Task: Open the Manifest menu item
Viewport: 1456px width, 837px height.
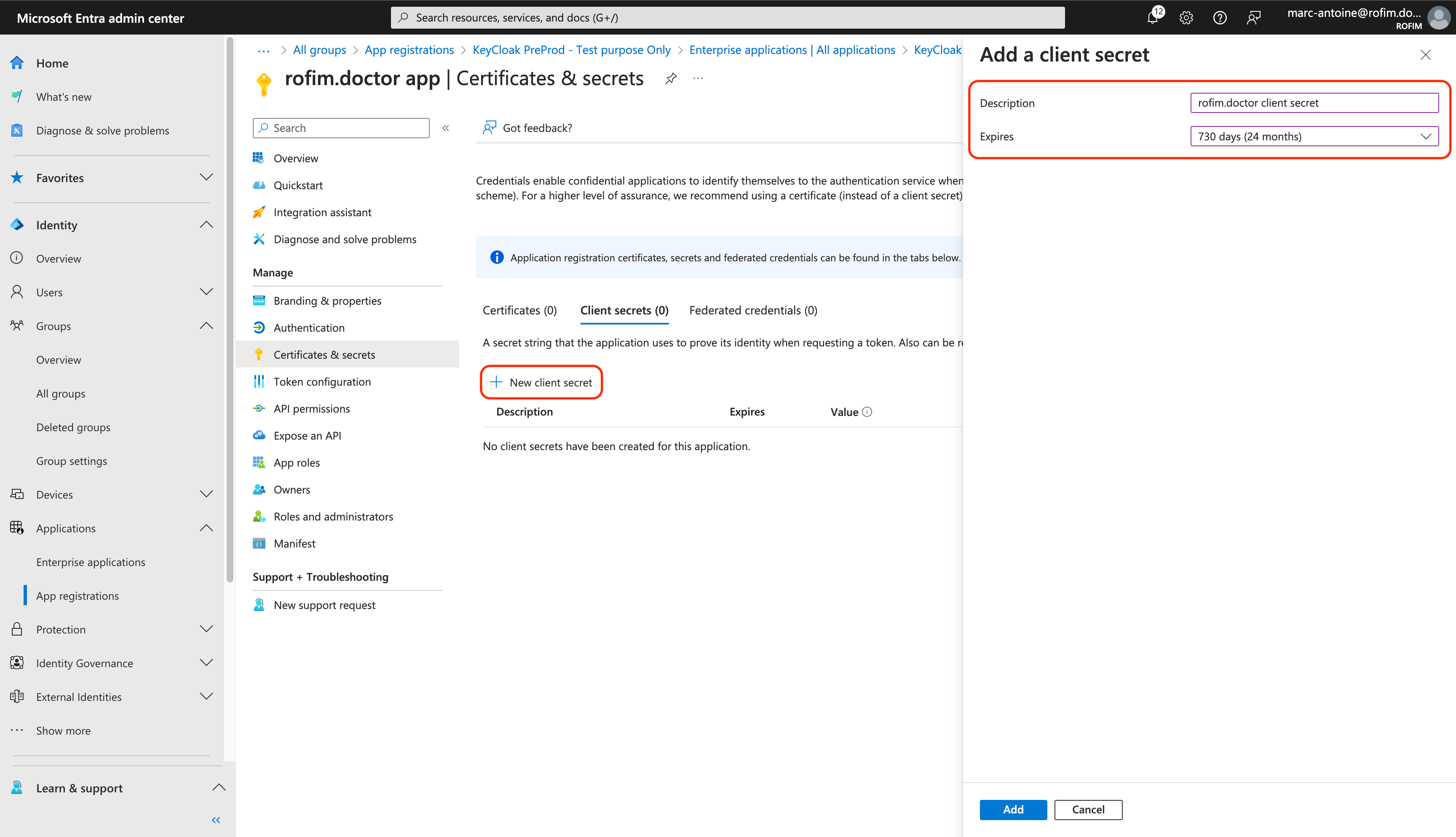Action: (294, 543)
